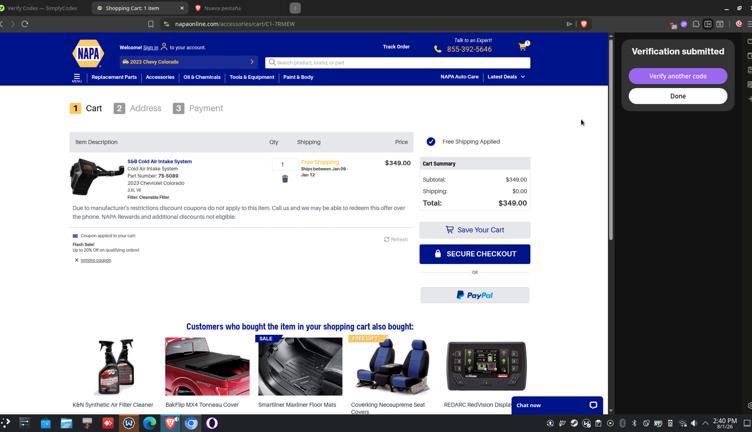Open REDARC RedVision Display thumbnail

486,366
